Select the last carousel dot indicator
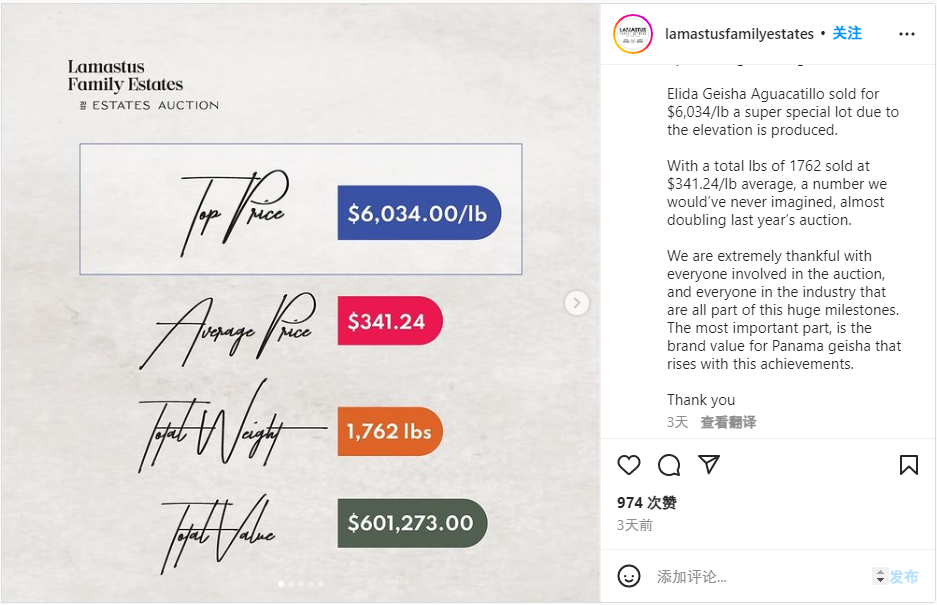The width and height of the screenshot is (937, 605). tap(321, 584)
